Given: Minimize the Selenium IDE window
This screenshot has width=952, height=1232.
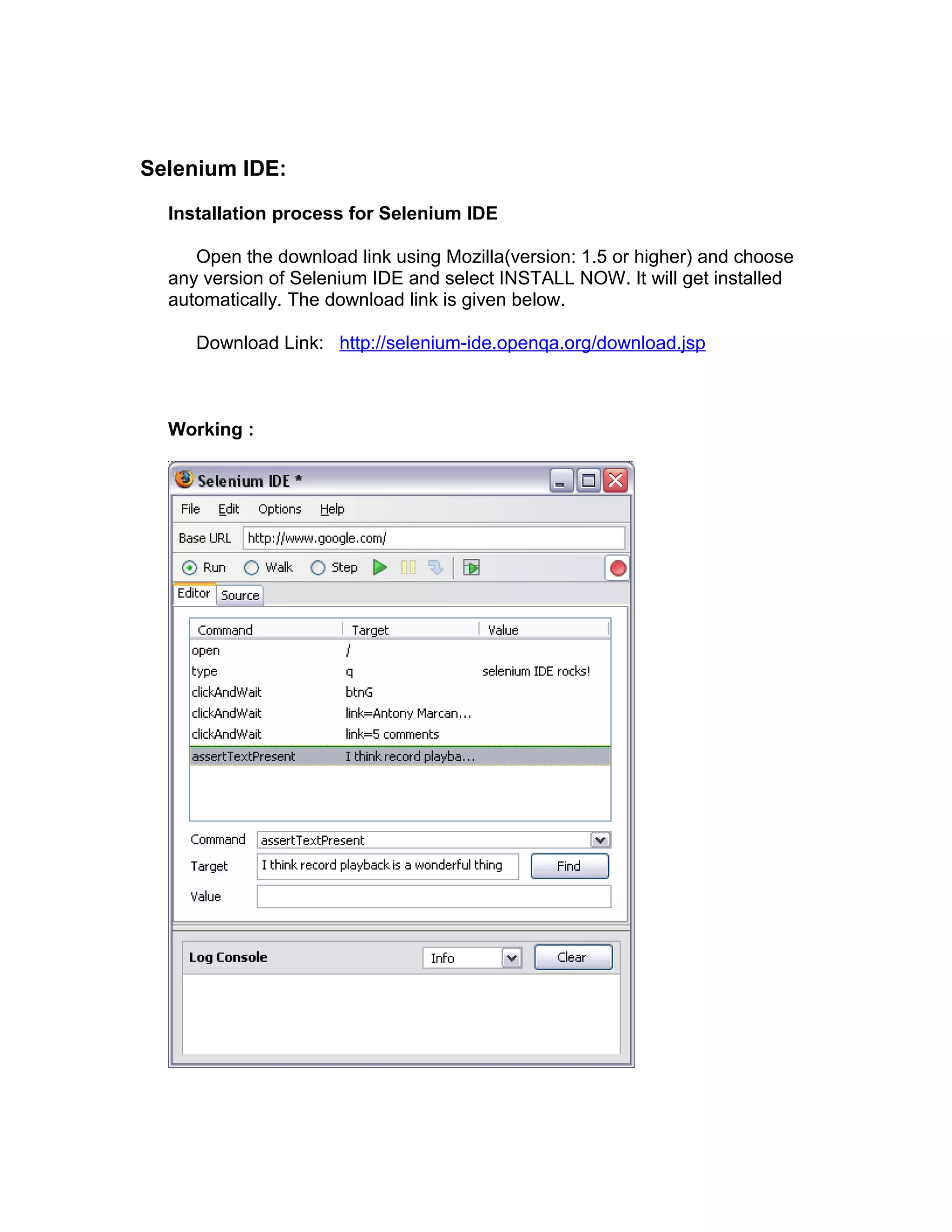Looking at the screenshot, I should click(x=561, y=481).
